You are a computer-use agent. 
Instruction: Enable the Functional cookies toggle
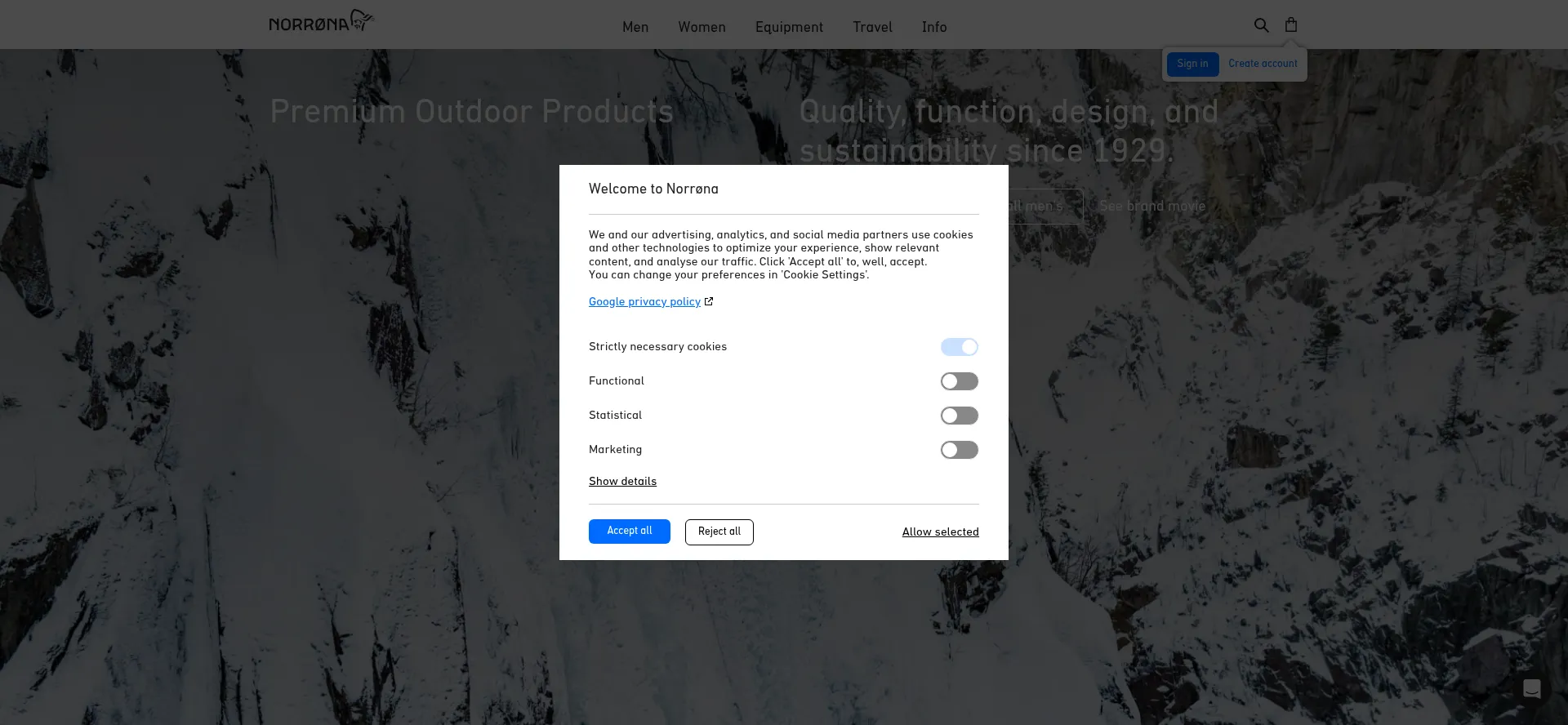point(960,381)
